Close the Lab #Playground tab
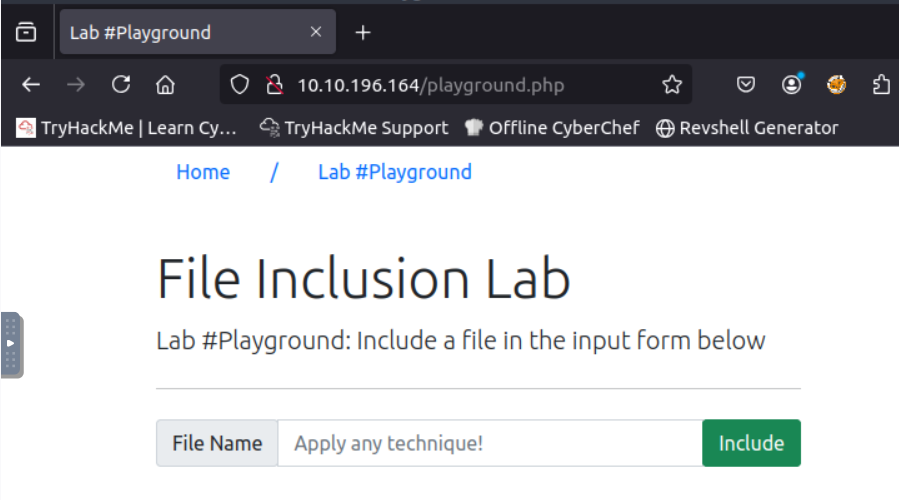 [x=316, y=32]
